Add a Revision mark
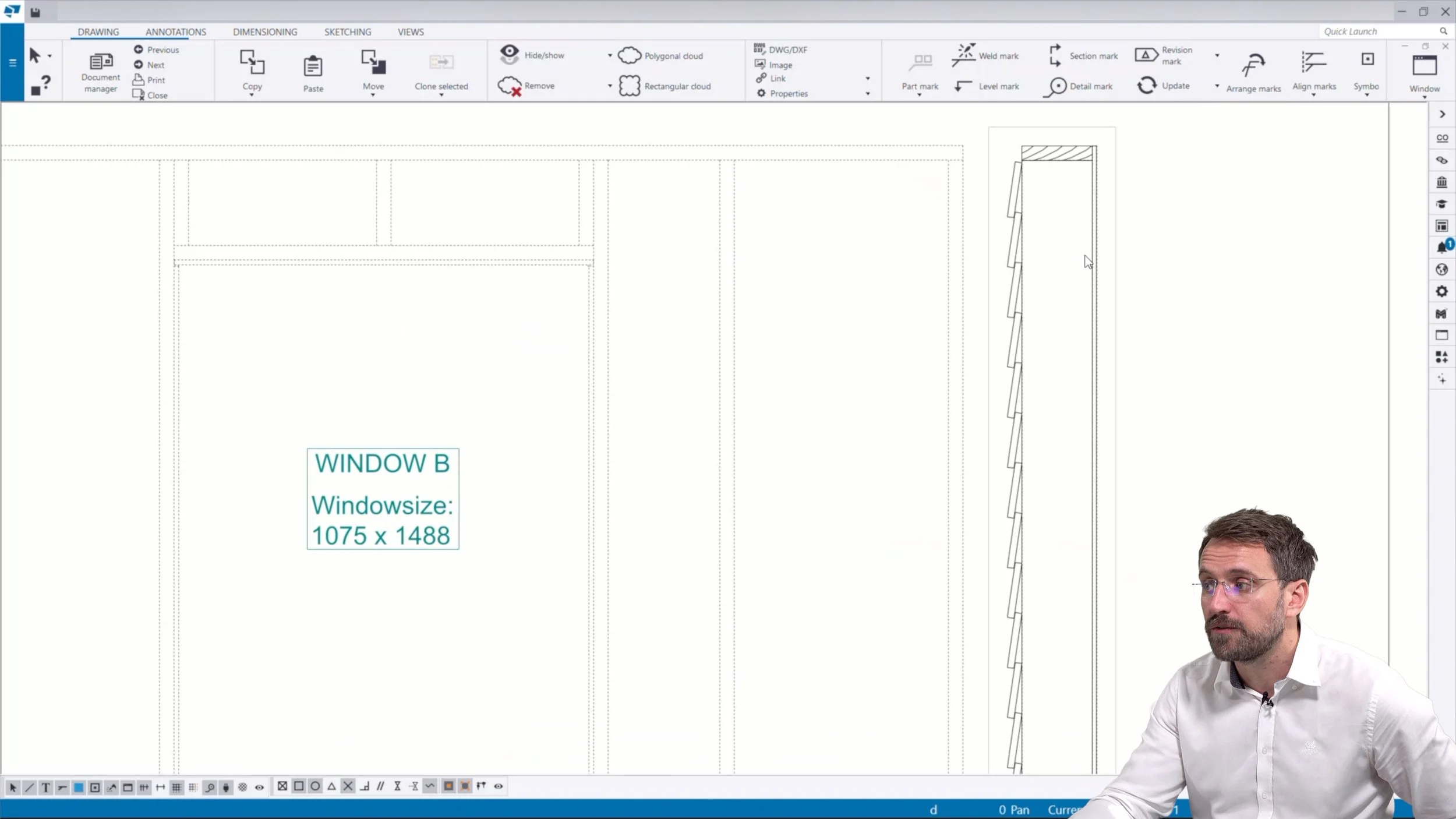This screenshot has width=1456, height=819. 1164,55
